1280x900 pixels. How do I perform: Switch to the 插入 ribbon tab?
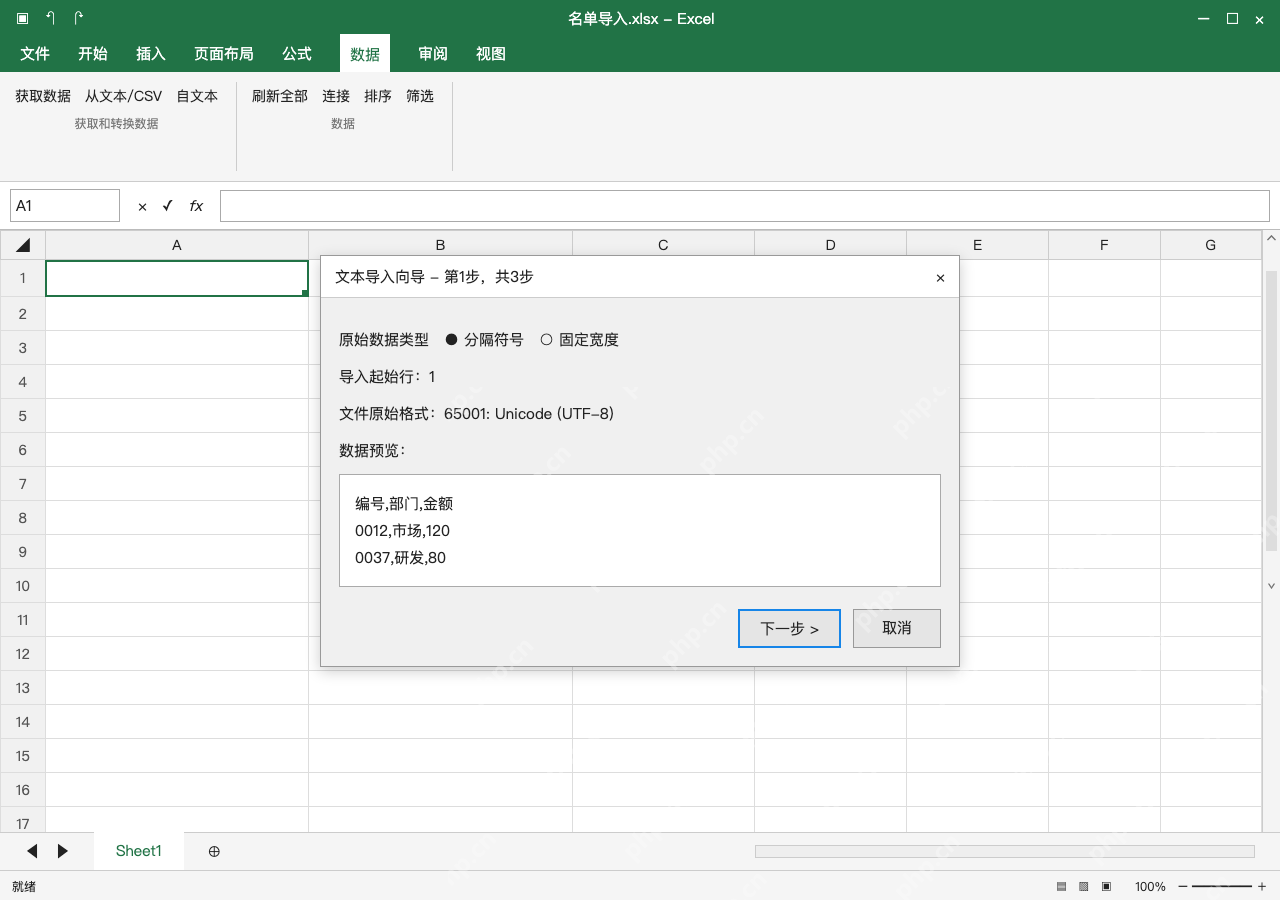[151, 54]
